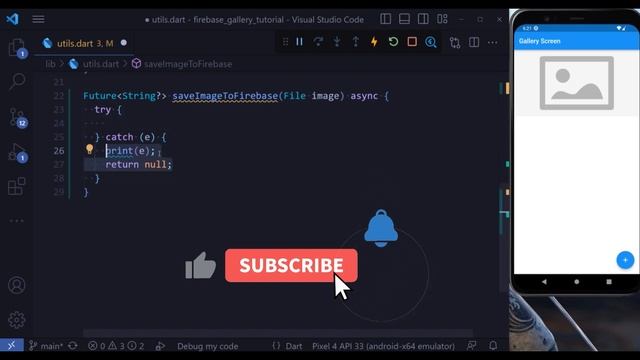Click utils.dart in the breadcrumb

[x=100, y=64]
